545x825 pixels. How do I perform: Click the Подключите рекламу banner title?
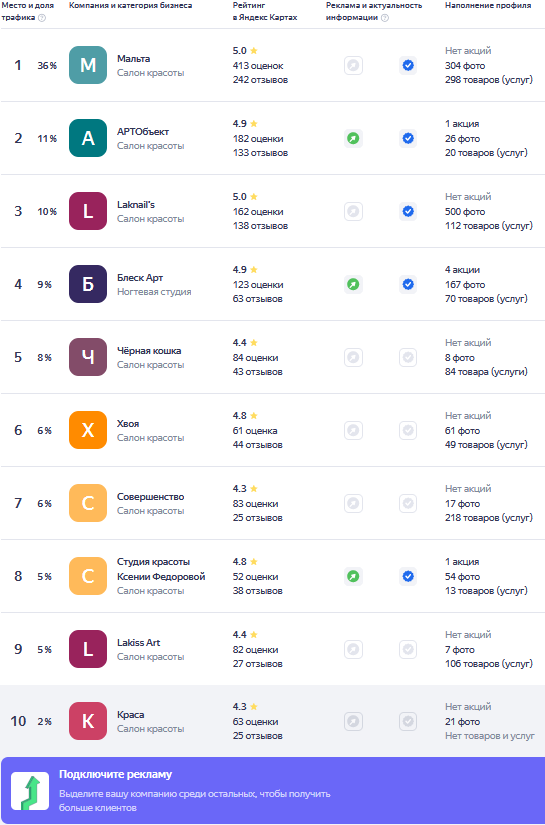(115, 774)
